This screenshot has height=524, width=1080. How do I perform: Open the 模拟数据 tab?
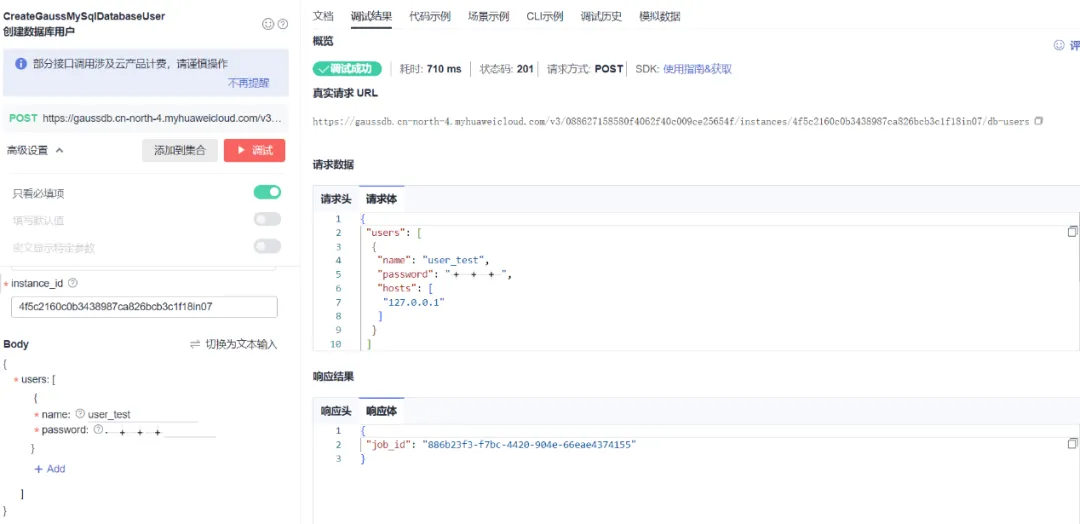click(x=659, y=16)
